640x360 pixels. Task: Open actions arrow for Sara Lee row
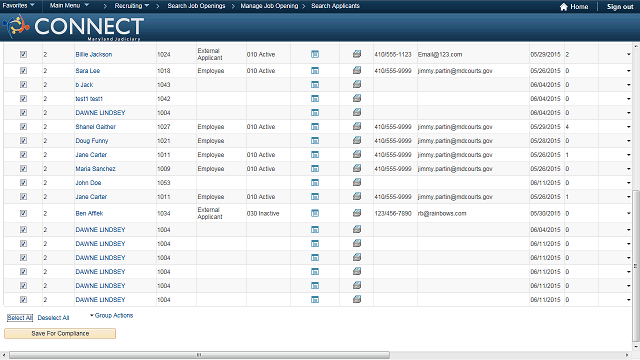(629, 71)
